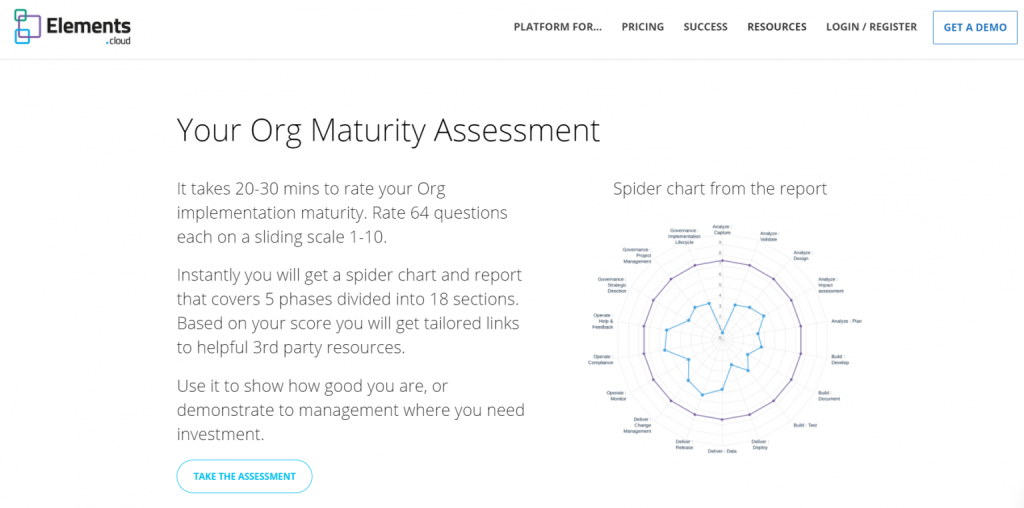Select the Deliver : Data chart label
The height and width of the screenshot is (508, 1024).
point(722,451)
